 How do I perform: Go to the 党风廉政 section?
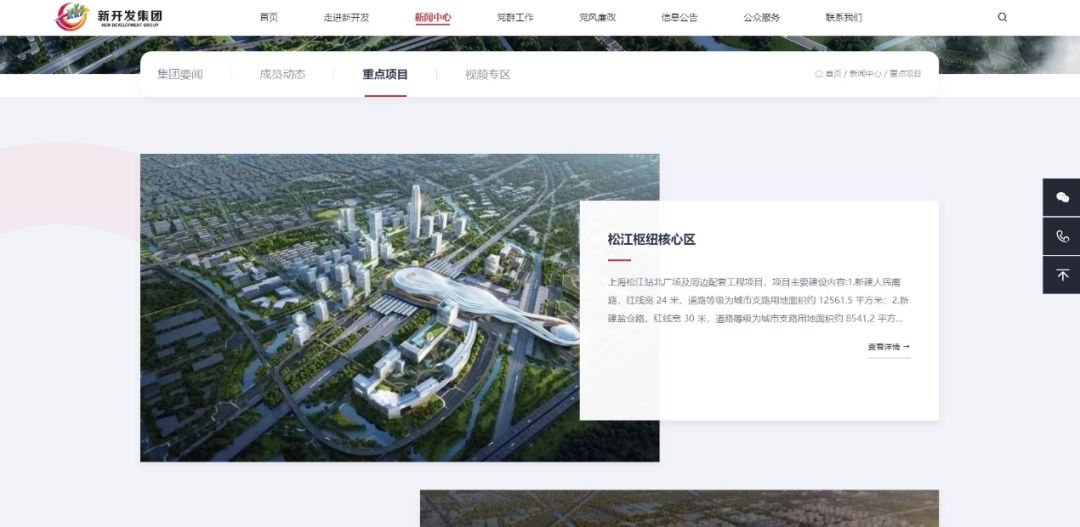tap(597, 18)
